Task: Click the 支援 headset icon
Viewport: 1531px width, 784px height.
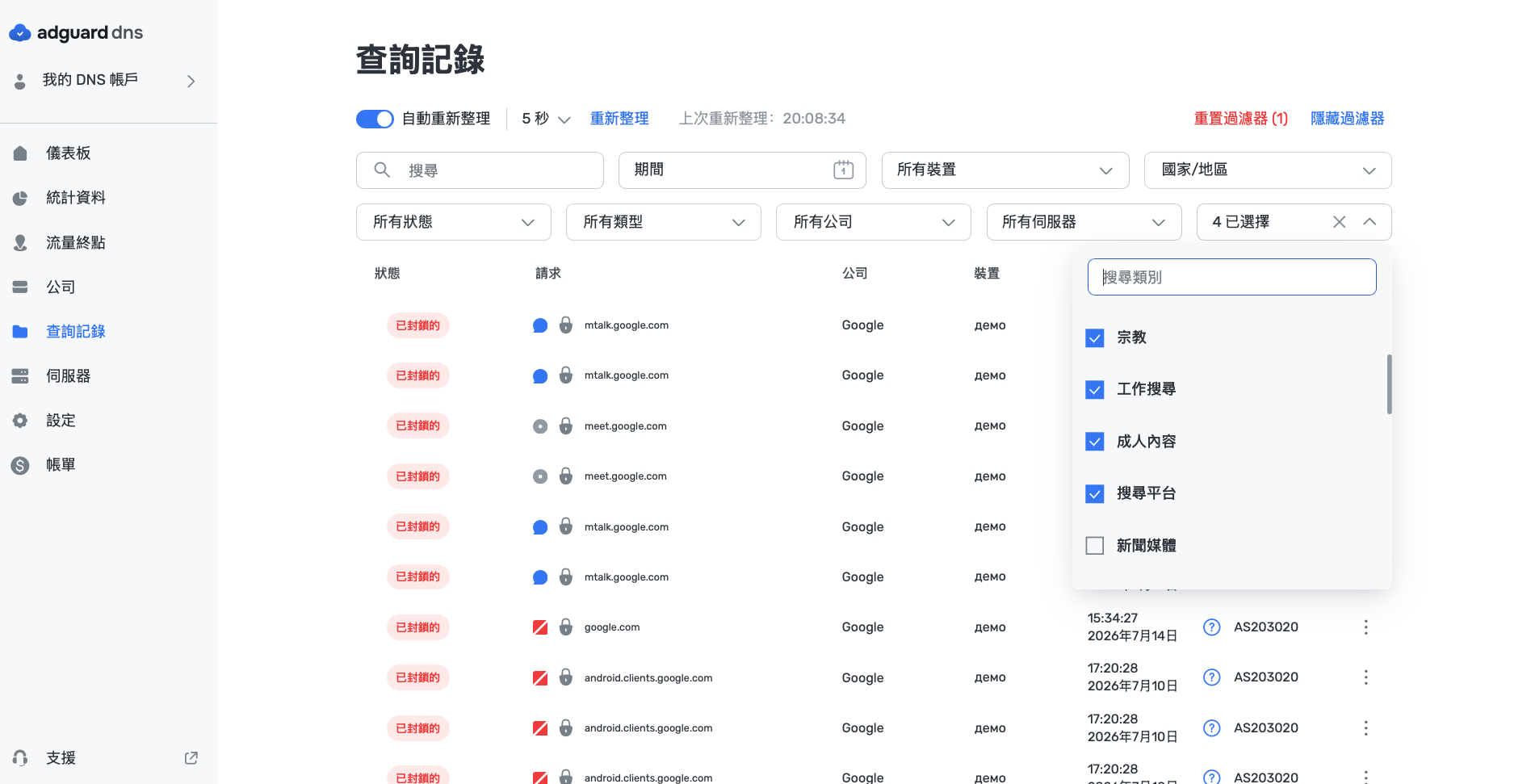Action: pyautogui.click(x=20, y=757)
